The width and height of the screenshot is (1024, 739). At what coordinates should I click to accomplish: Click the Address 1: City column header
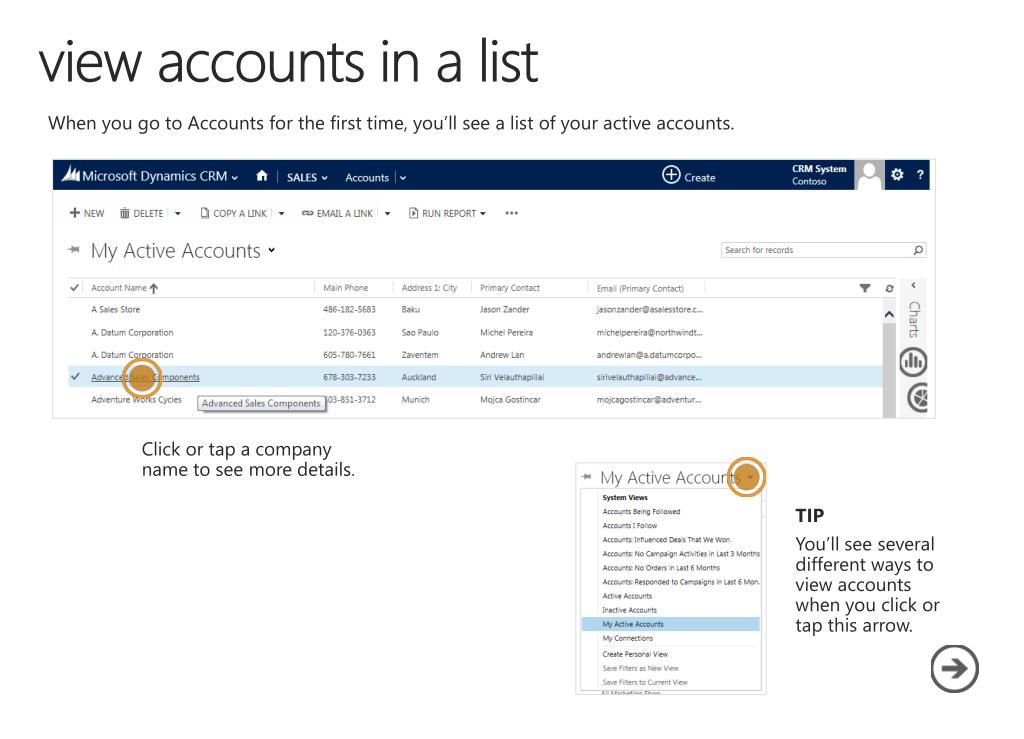(x=429, y=288)
